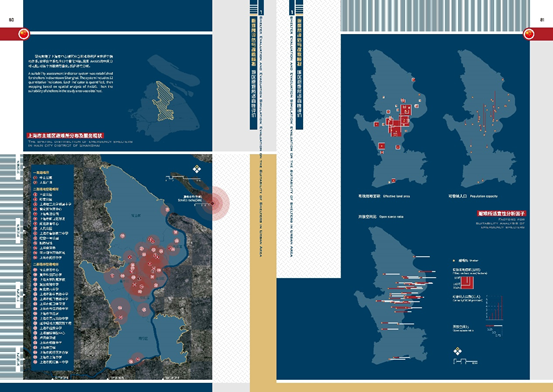
Task: Click the population bar chart legend symbol
Action: pos(494,308)
